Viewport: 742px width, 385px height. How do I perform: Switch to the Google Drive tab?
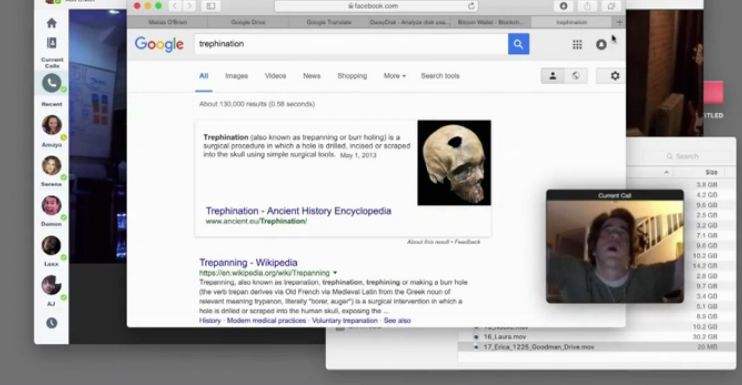click(248, 22)
